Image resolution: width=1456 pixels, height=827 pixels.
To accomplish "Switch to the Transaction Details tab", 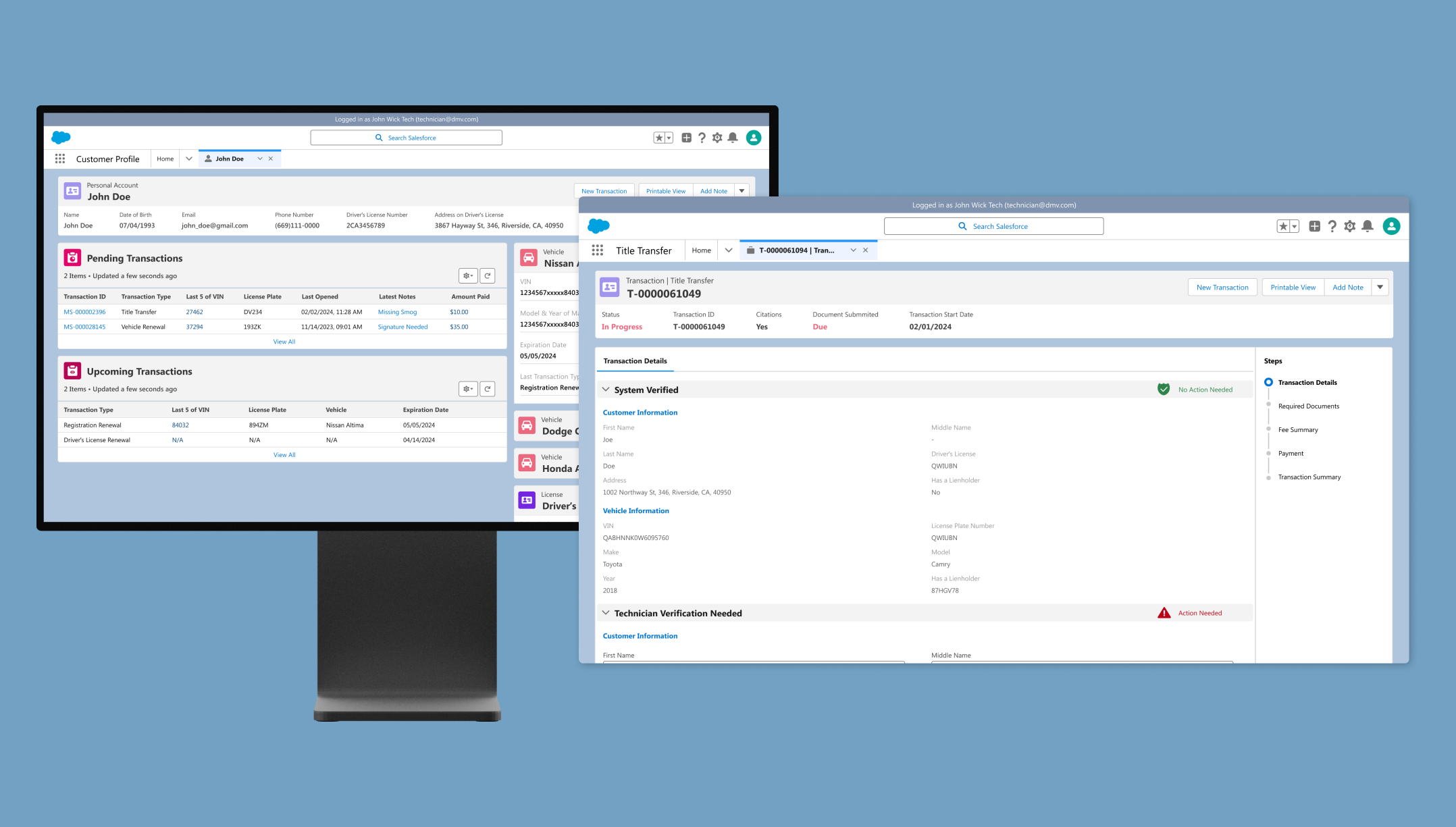I will [x=635, y=361].
